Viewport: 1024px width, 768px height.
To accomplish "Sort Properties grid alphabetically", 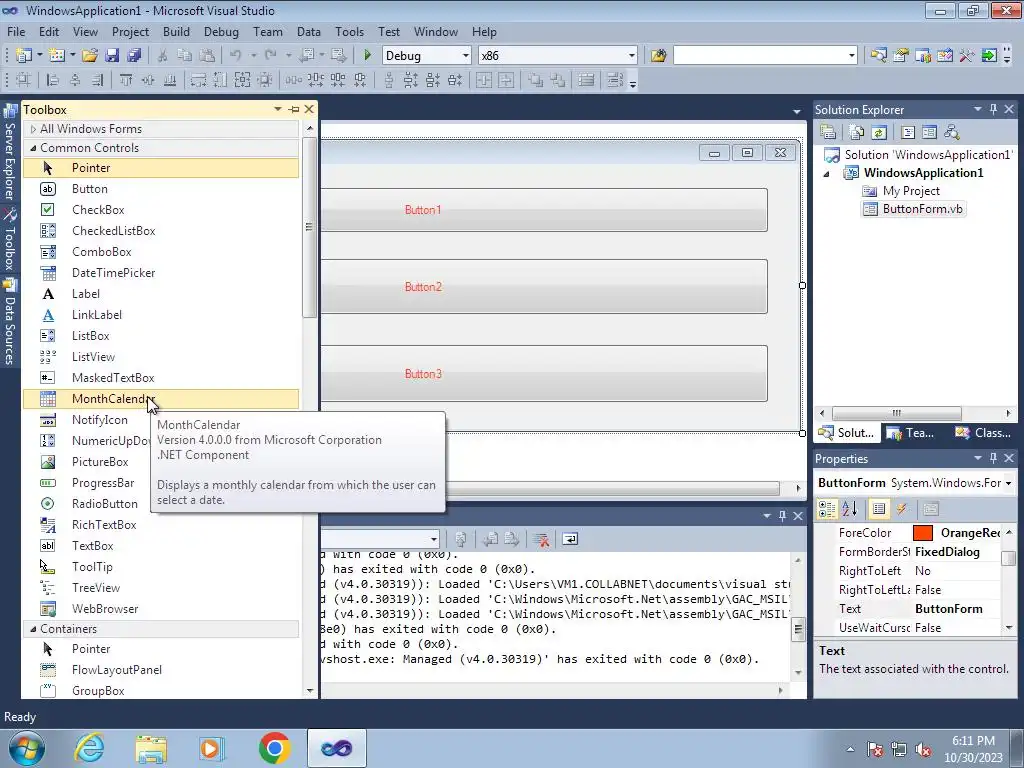I will point(849,509).
